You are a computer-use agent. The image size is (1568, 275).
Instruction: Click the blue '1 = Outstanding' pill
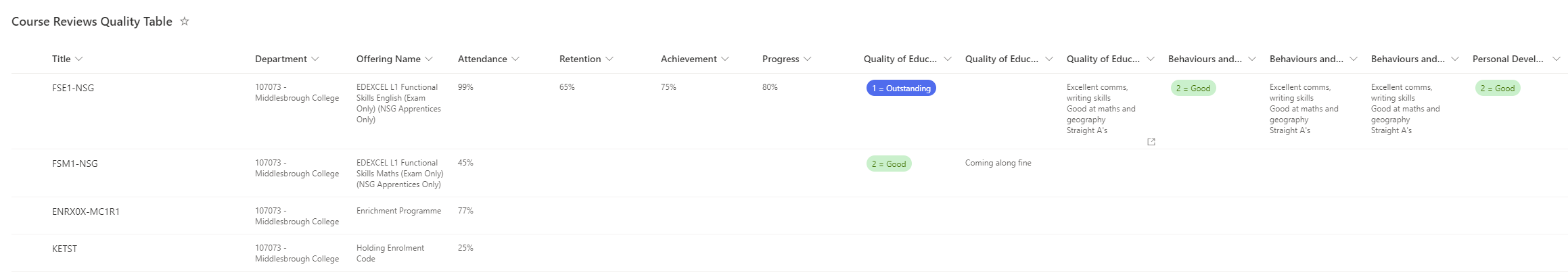coord(901,89)
